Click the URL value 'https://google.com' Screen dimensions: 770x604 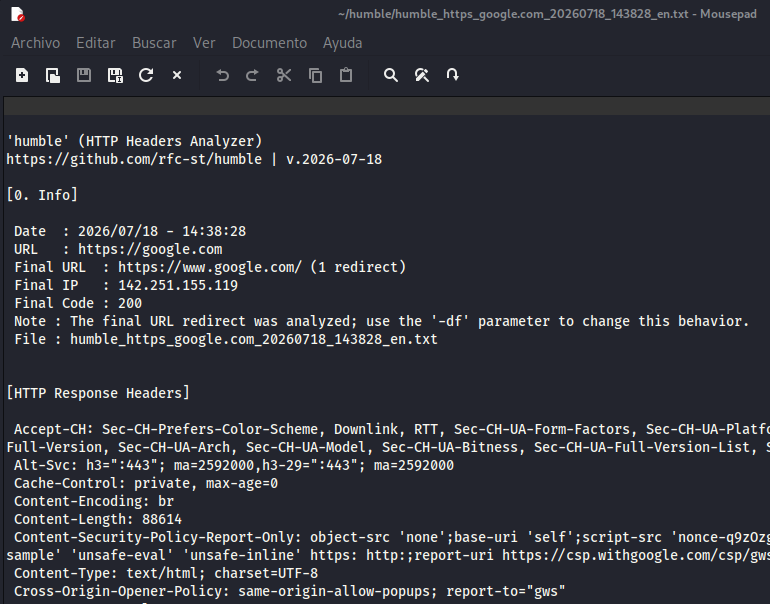click(x=150, y=249)
